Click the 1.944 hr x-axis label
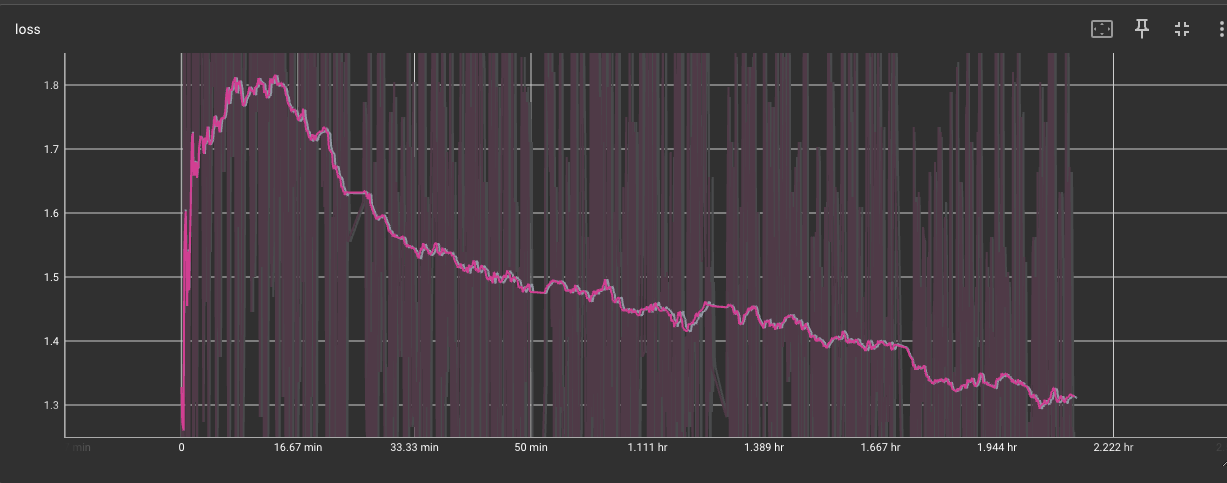Screen dimensions: 1227x483 coord(997,448)
